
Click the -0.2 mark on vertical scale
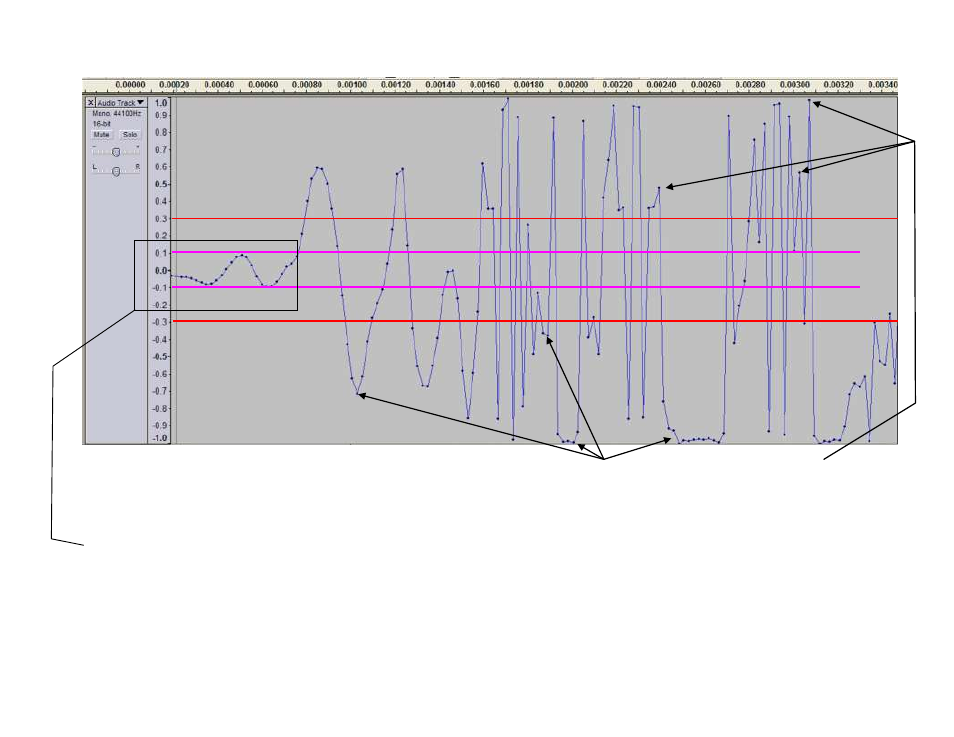pyautogui.click(x=159, y=305)
